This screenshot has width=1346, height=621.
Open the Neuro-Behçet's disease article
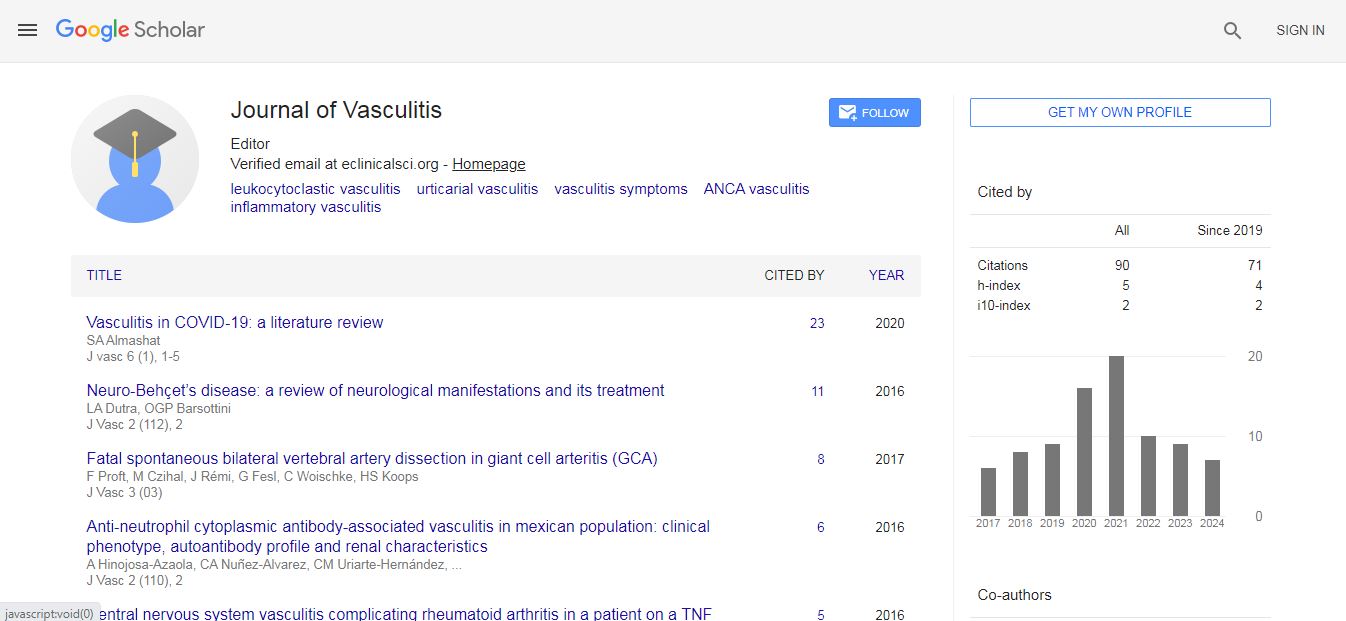tap(375, 391)
